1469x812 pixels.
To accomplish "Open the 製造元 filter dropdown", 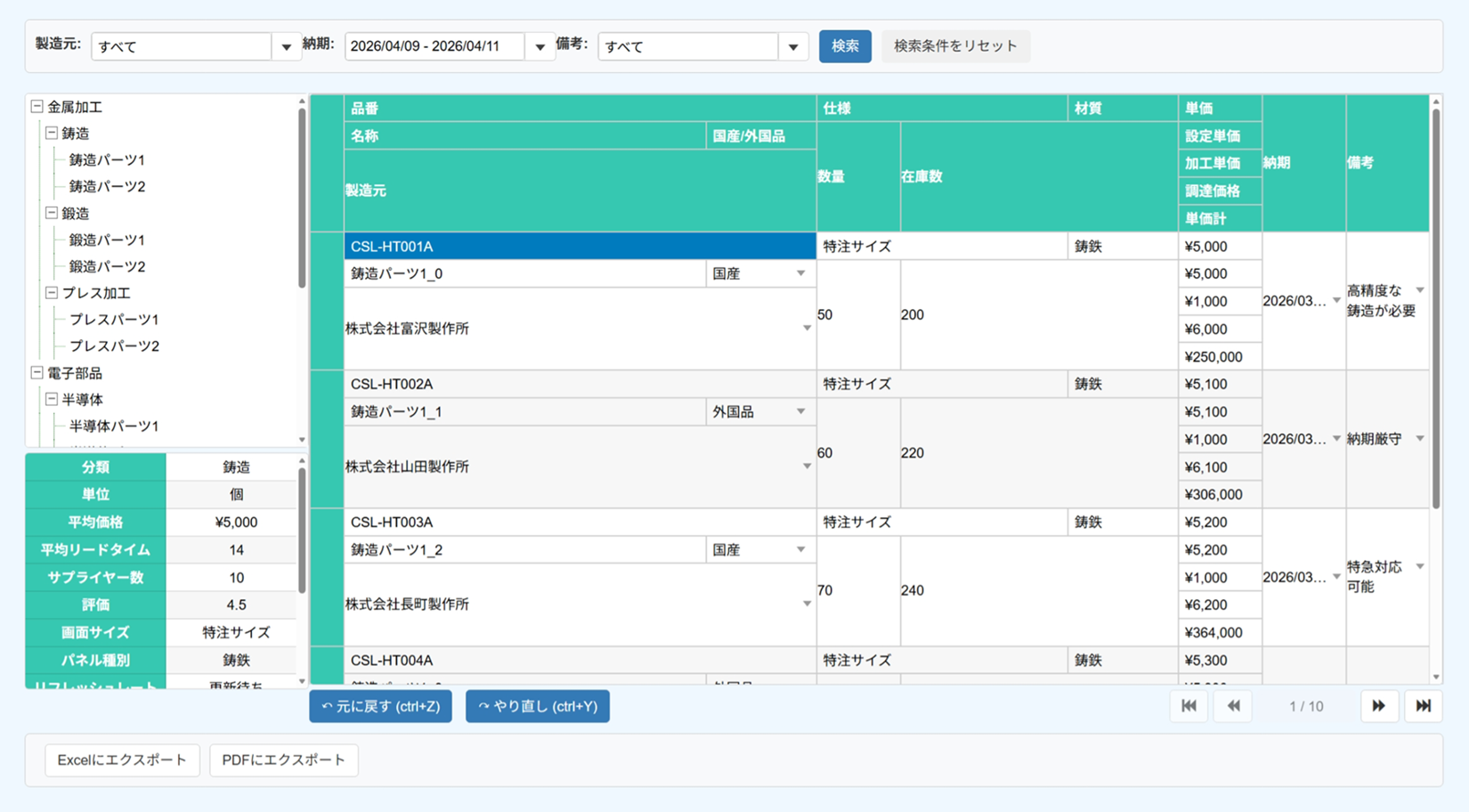I will click(x=286, y=46).
